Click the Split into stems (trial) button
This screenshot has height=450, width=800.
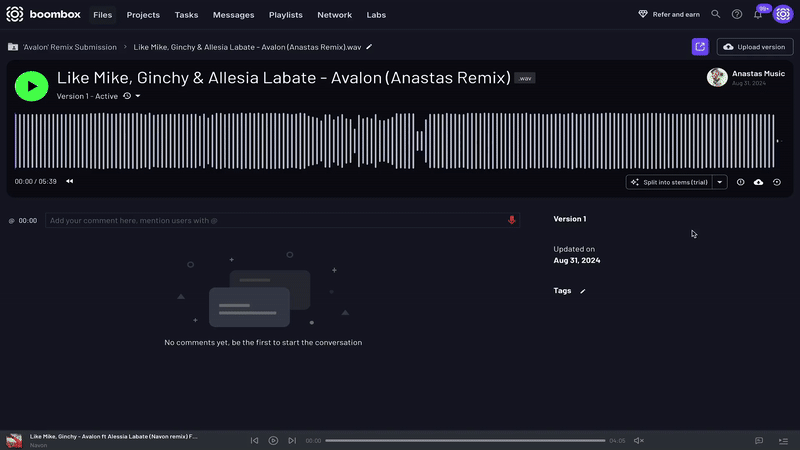click(669, 182)
